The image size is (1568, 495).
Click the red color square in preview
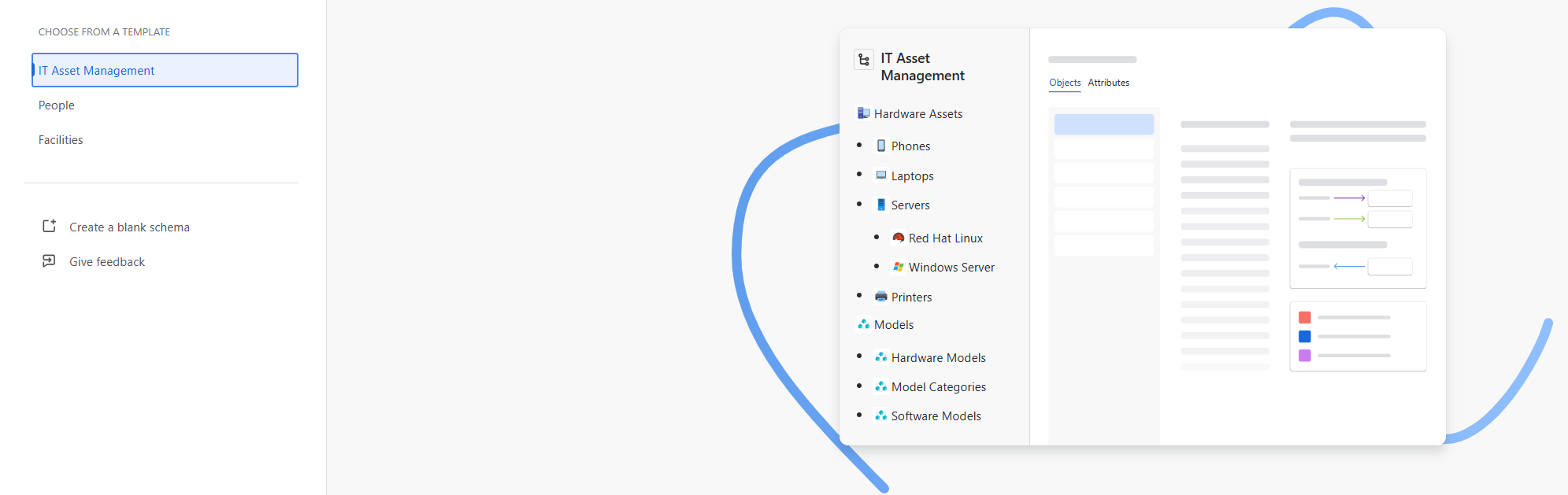pos(1305,317)
